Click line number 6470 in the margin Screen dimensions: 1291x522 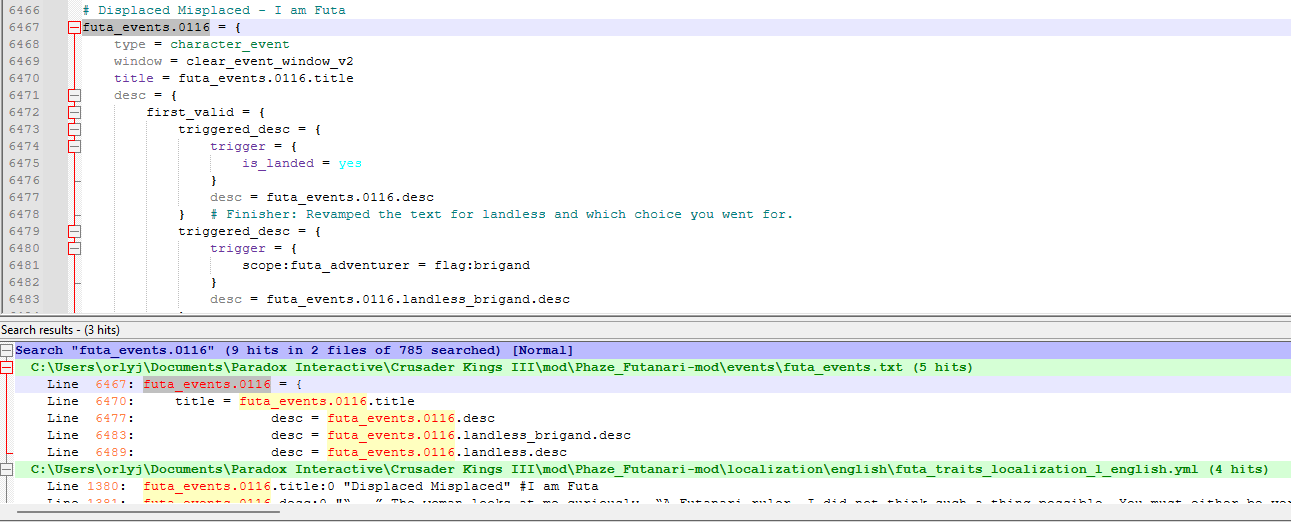[24, 78]
